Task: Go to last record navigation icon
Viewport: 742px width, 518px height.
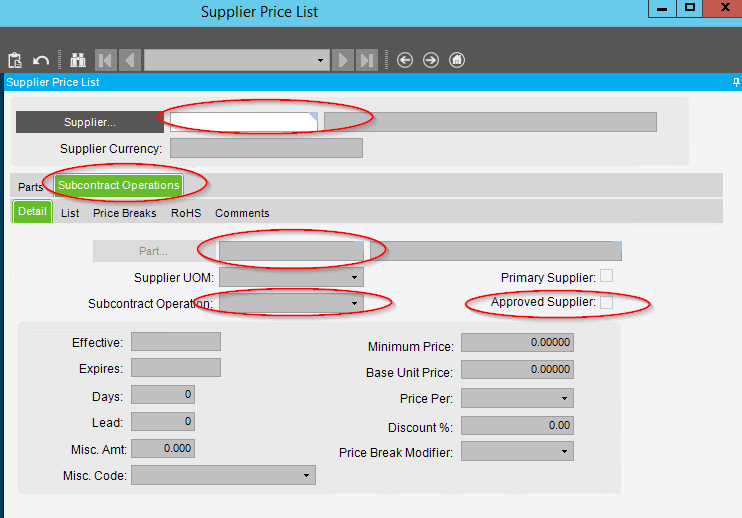Action: click(367, 60)
